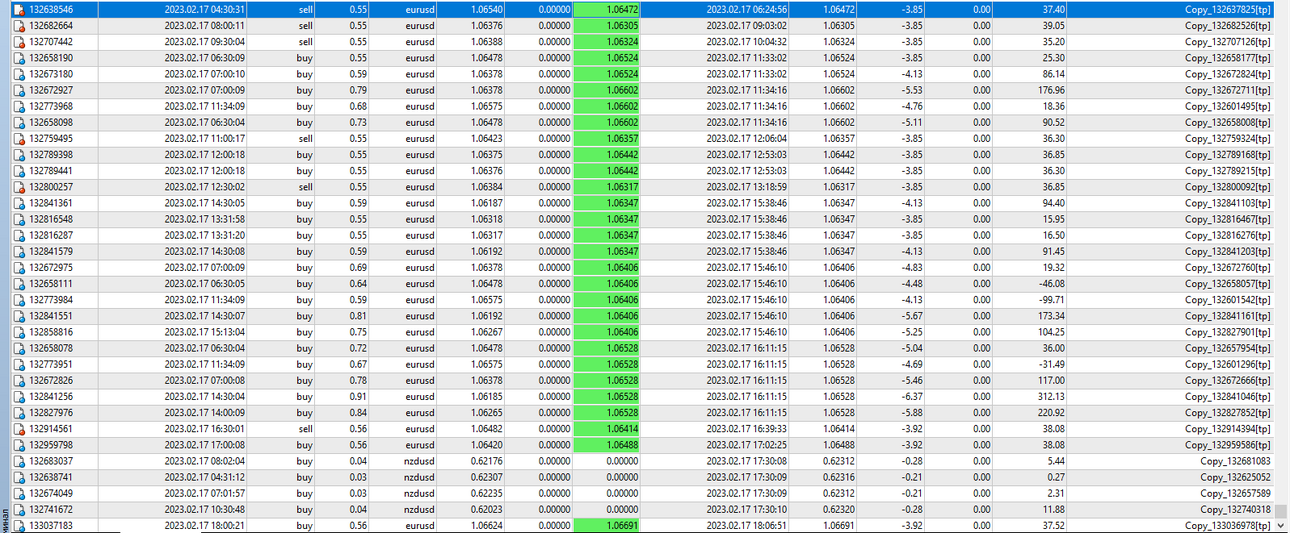This screenshot has width=1290, height=533.
Task: Click the buy order icon beside 132672975
Action: click(x=19, y=267)
